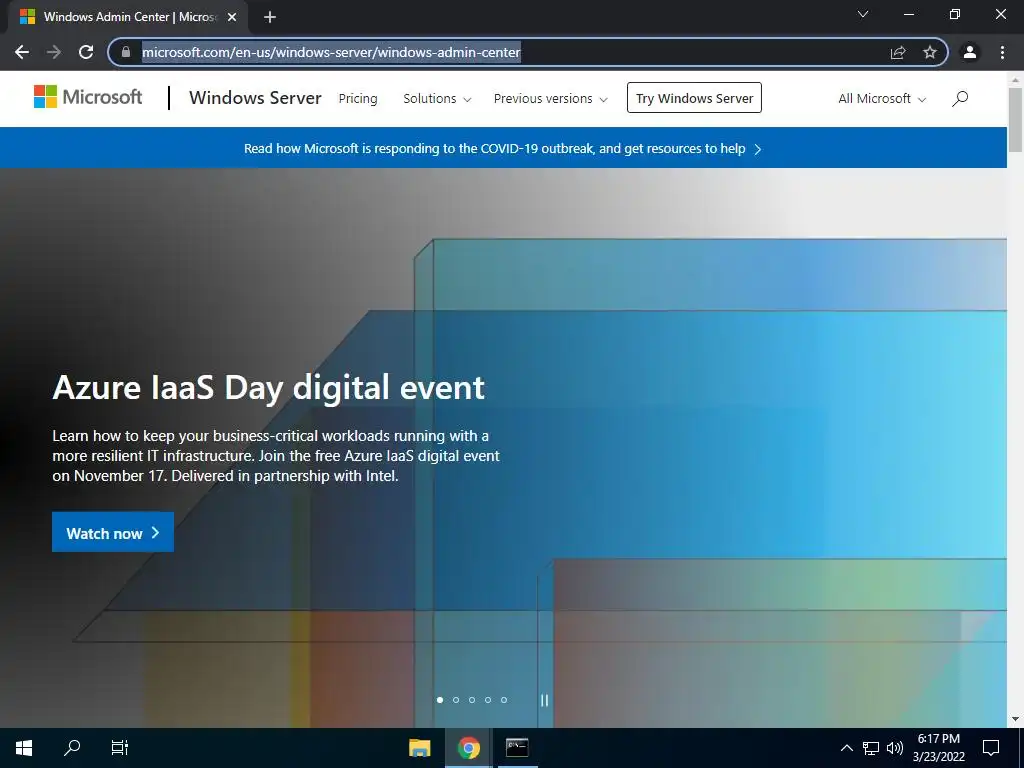Go back to the previous page
The width and height of the screenshot is (1024, 768).
coord(22,52)
